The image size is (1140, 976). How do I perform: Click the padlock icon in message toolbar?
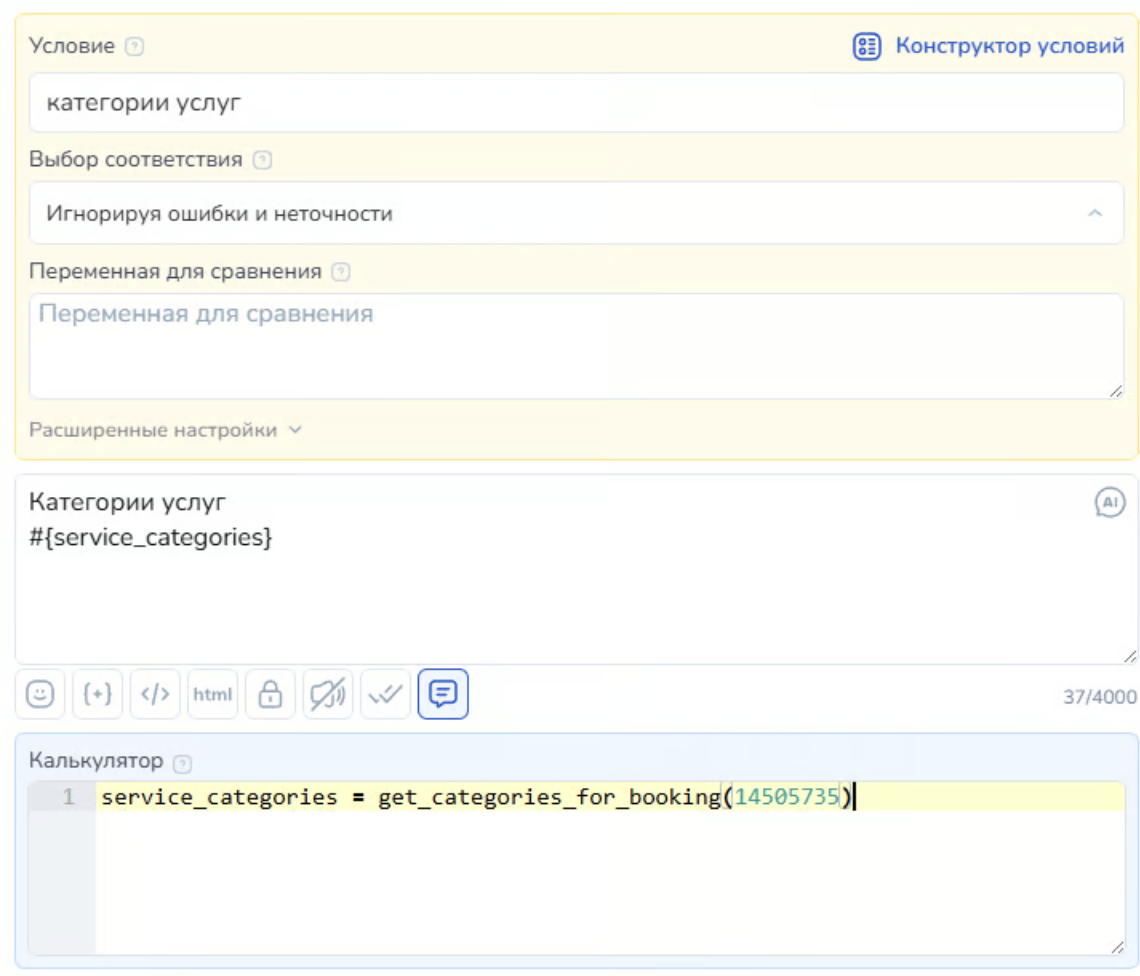point(270,695)
